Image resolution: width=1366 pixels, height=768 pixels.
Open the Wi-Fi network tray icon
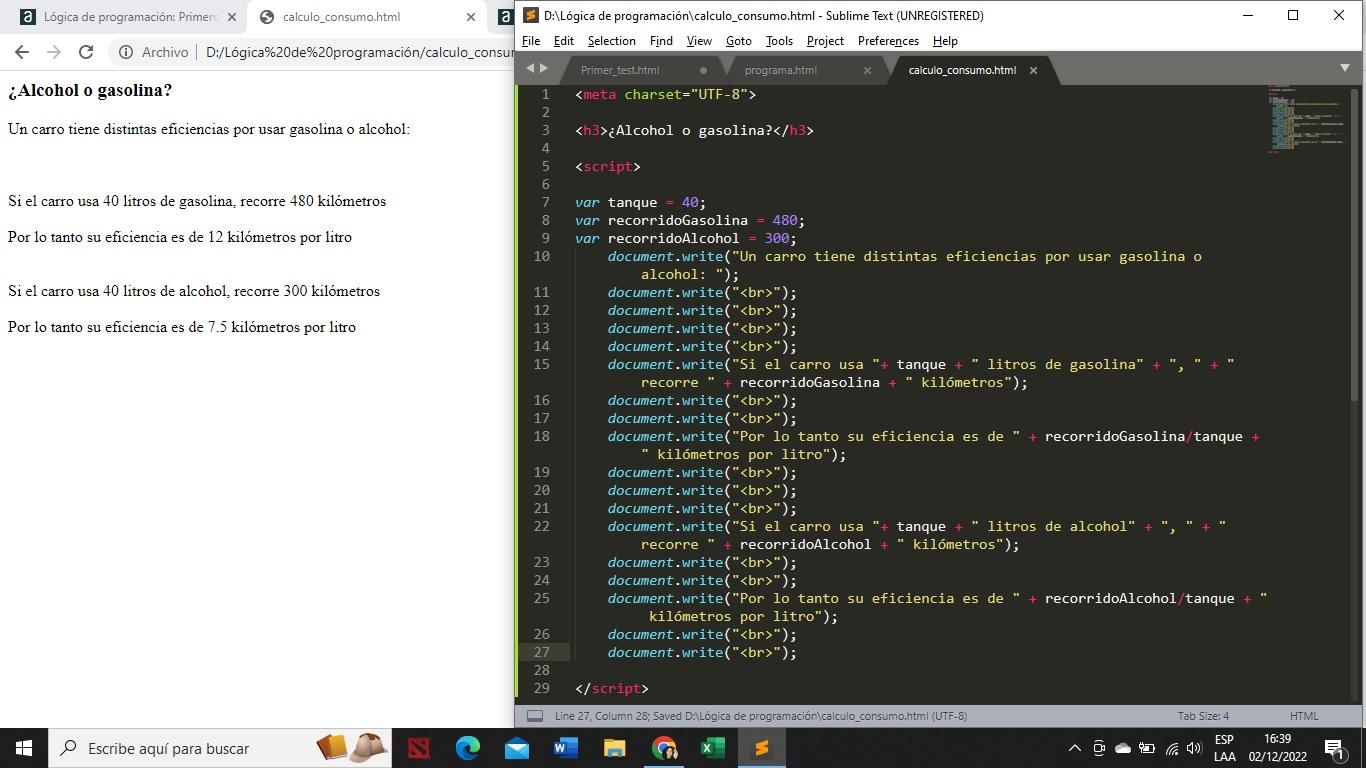1171,748
